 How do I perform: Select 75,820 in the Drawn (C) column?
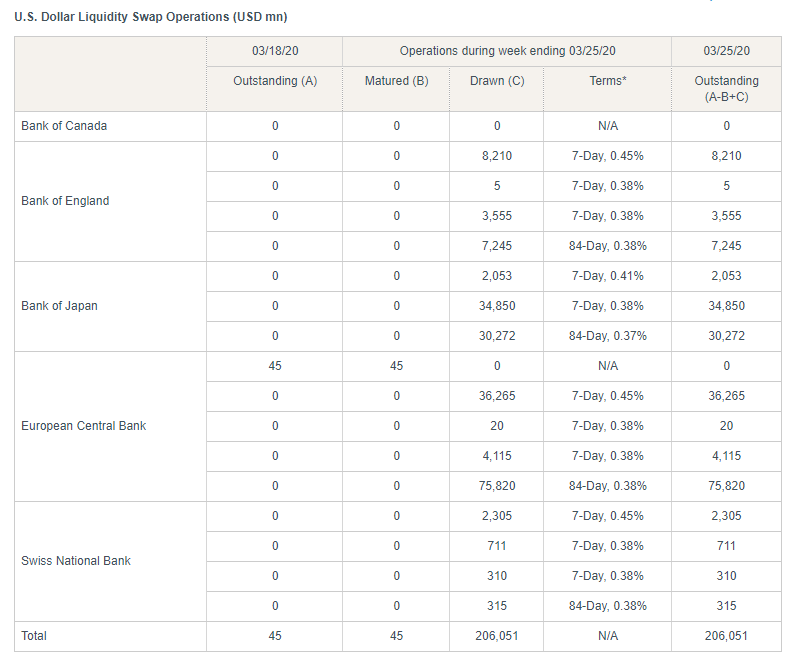496,486
